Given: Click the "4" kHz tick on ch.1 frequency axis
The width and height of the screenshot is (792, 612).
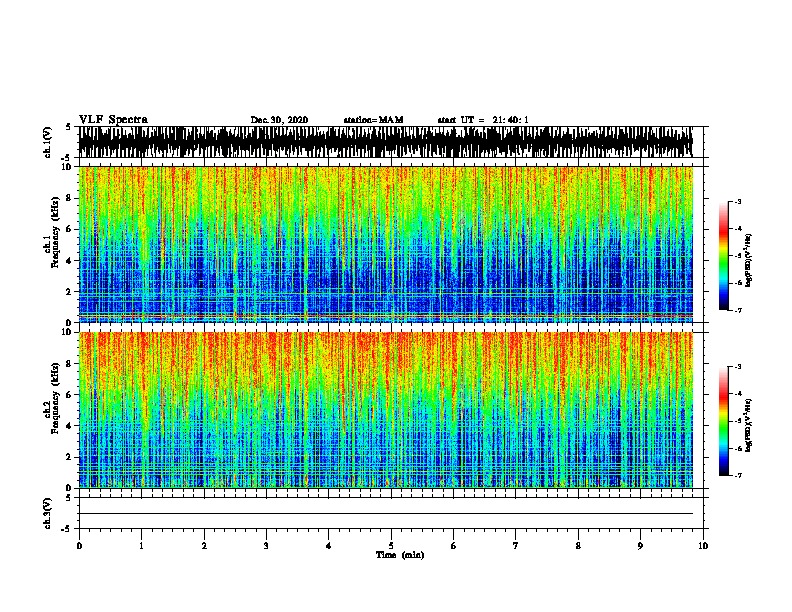Looking at the screenshot, I should tap(69, 261).
